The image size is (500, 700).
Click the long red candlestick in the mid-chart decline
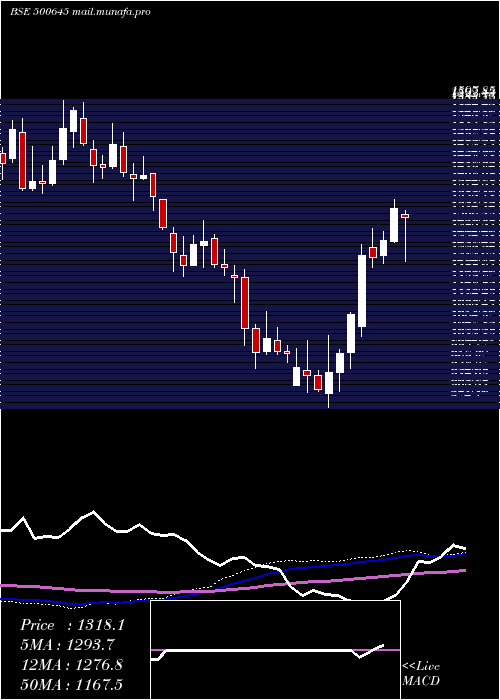[245, 303]
